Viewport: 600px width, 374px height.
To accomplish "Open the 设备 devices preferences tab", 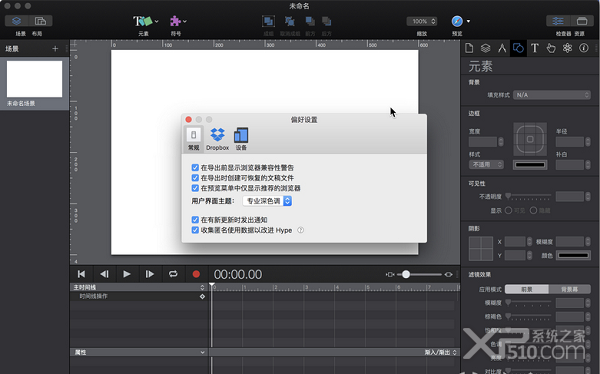I will [241, 139].
